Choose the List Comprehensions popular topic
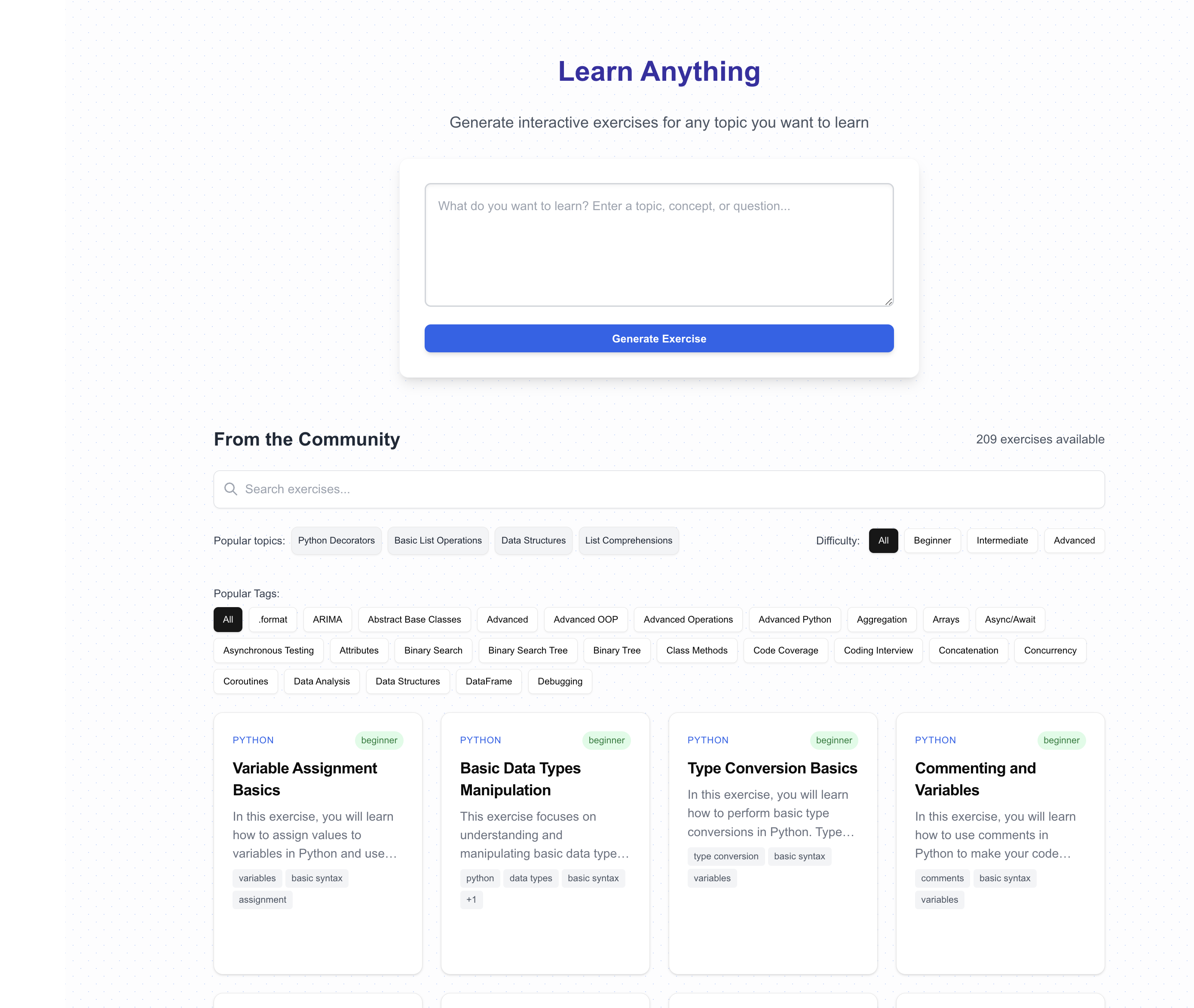The width and height of the screenshot is (1194, 1008). point(628,541)
